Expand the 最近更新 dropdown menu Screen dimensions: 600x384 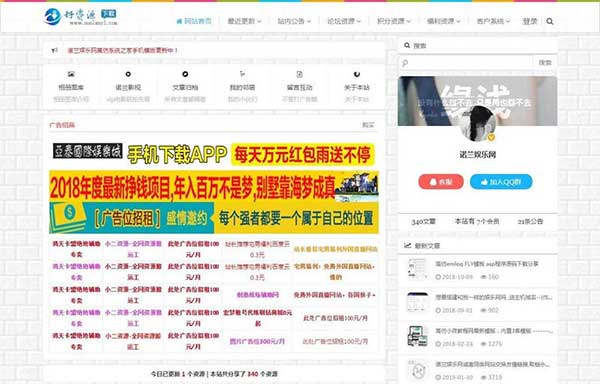click(244, 21)
